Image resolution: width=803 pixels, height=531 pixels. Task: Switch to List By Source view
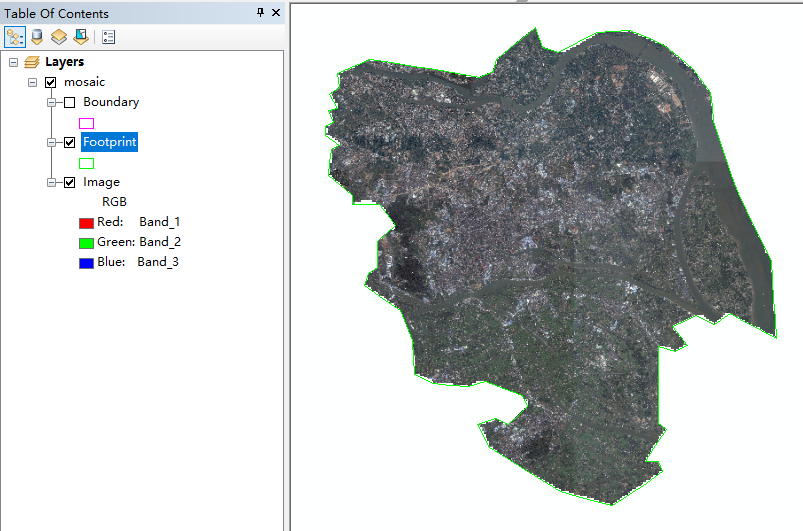point(37,37)
